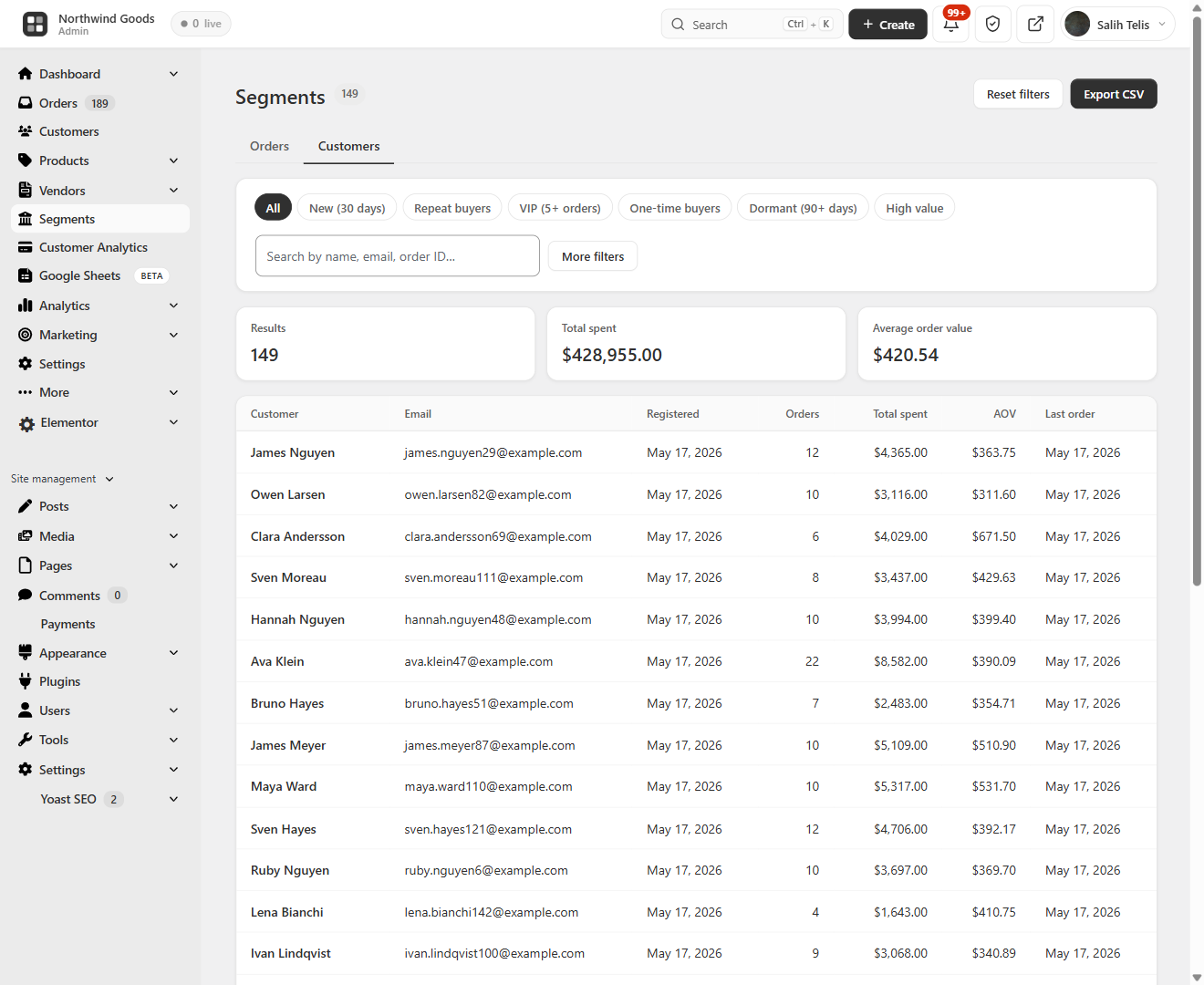The image size is (1204, 985).
Task: Expand the Marketing submenu chevron
Action: click(173, 335)
